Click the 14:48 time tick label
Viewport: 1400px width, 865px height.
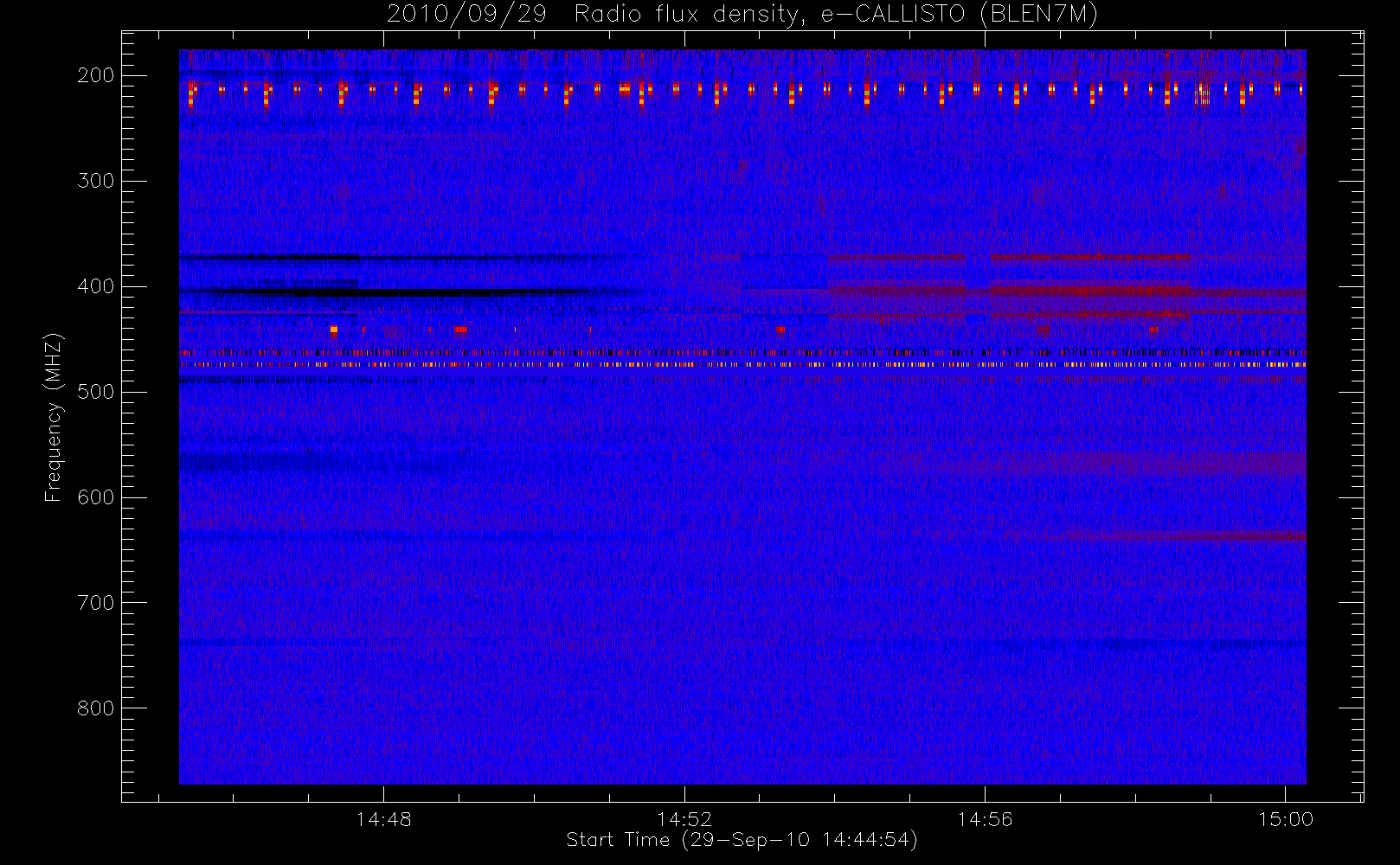[384, 819]
